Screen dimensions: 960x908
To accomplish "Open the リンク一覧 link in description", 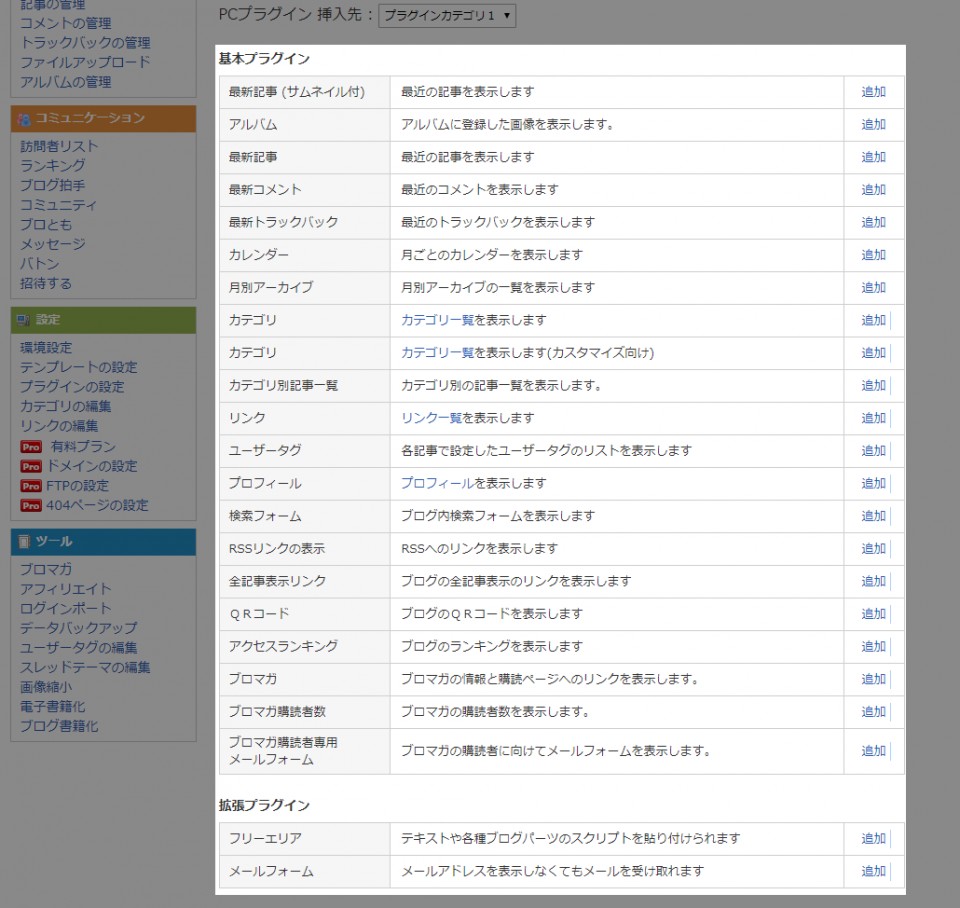I will (x=431, y=418).
